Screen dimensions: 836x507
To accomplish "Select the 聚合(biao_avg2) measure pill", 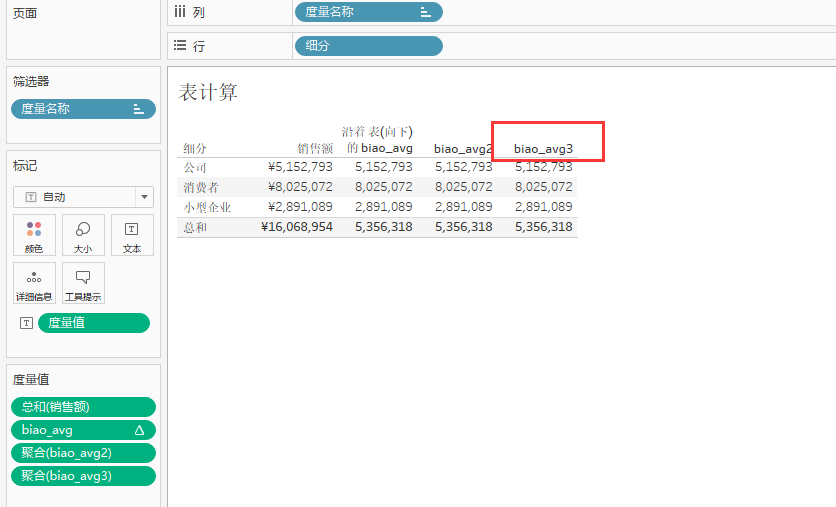I will pos(83,453).
